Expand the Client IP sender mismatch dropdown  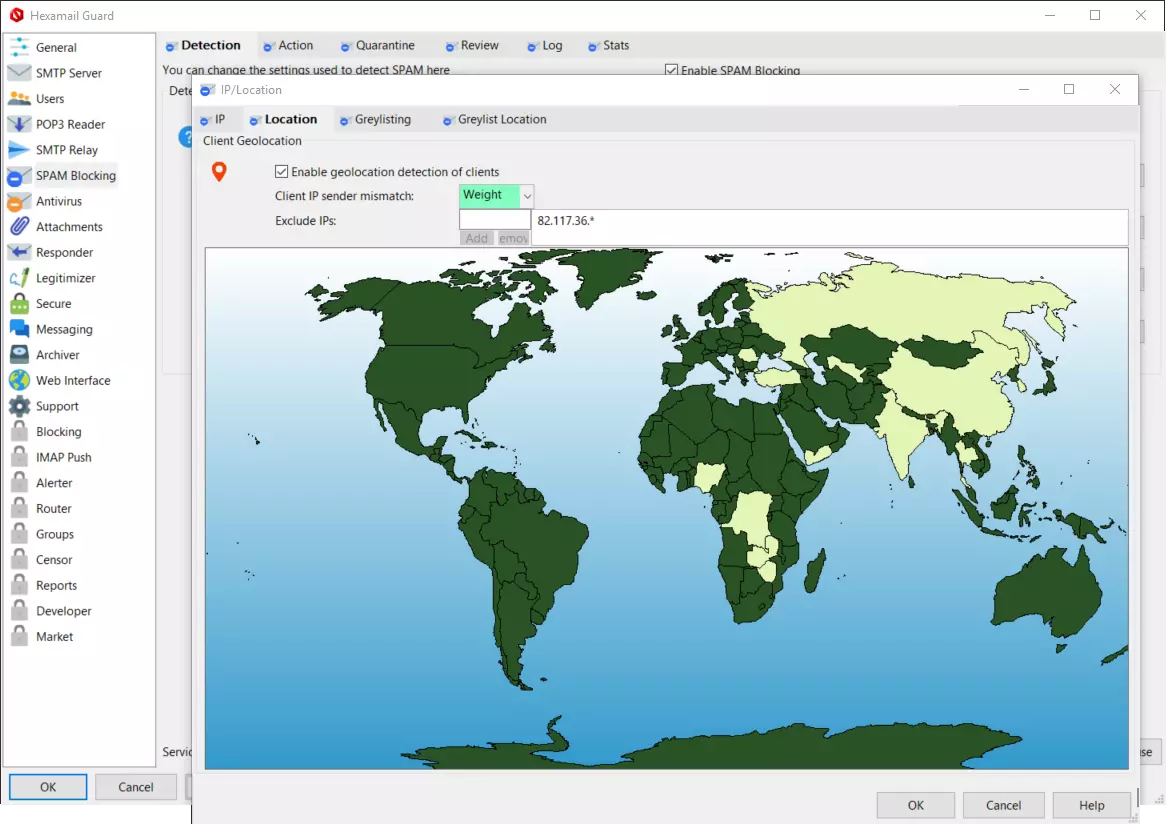pyautogui.click(x=527, y=196)
